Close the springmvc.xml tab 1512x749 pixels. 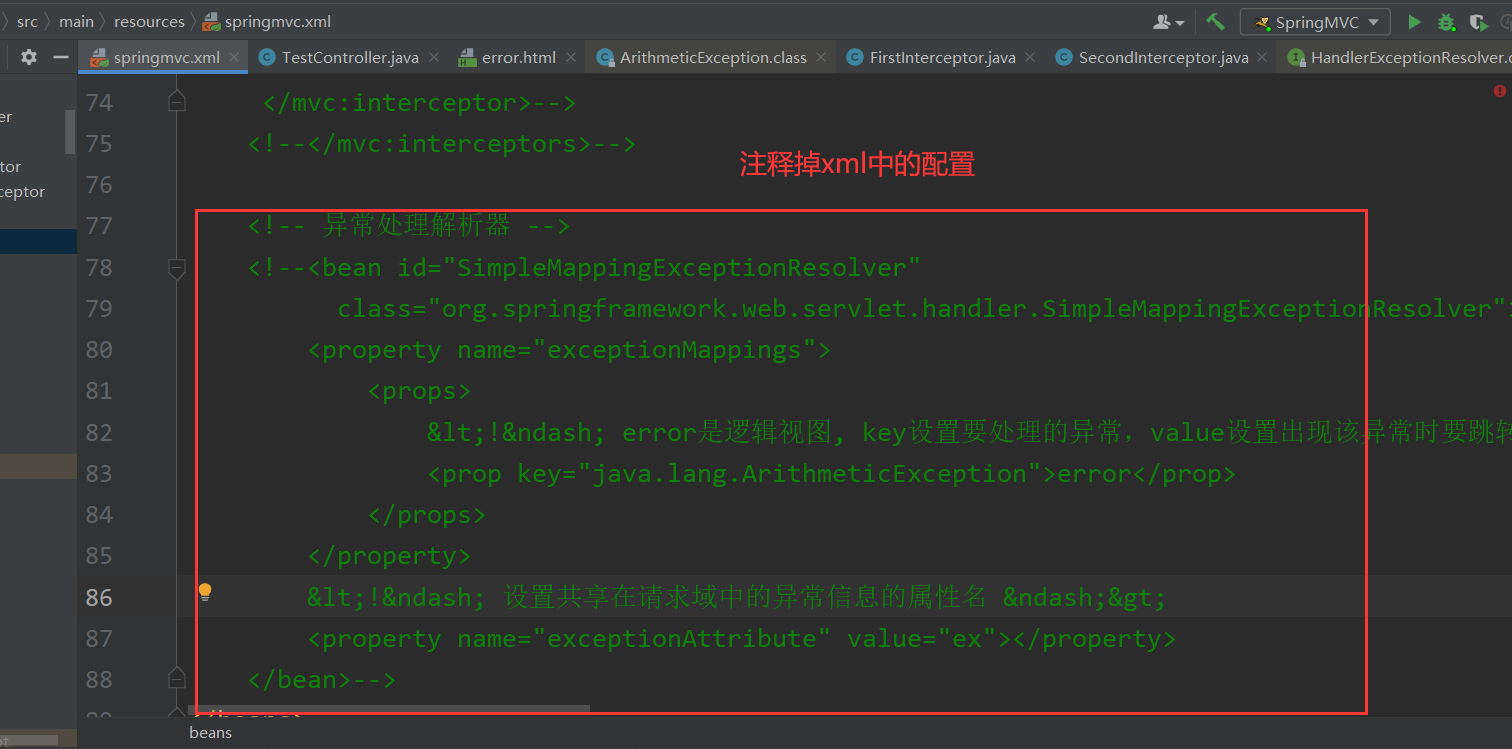[x=235, y=57]
